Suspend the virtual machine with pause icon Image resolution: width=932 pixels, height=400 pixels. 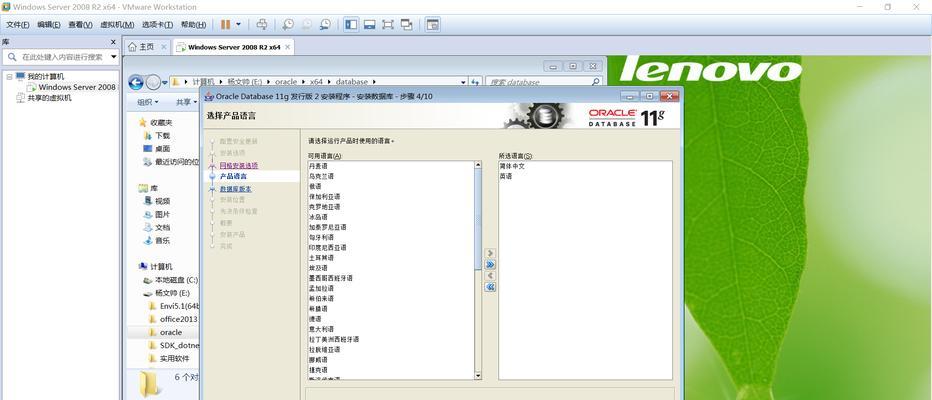point(225,24)
